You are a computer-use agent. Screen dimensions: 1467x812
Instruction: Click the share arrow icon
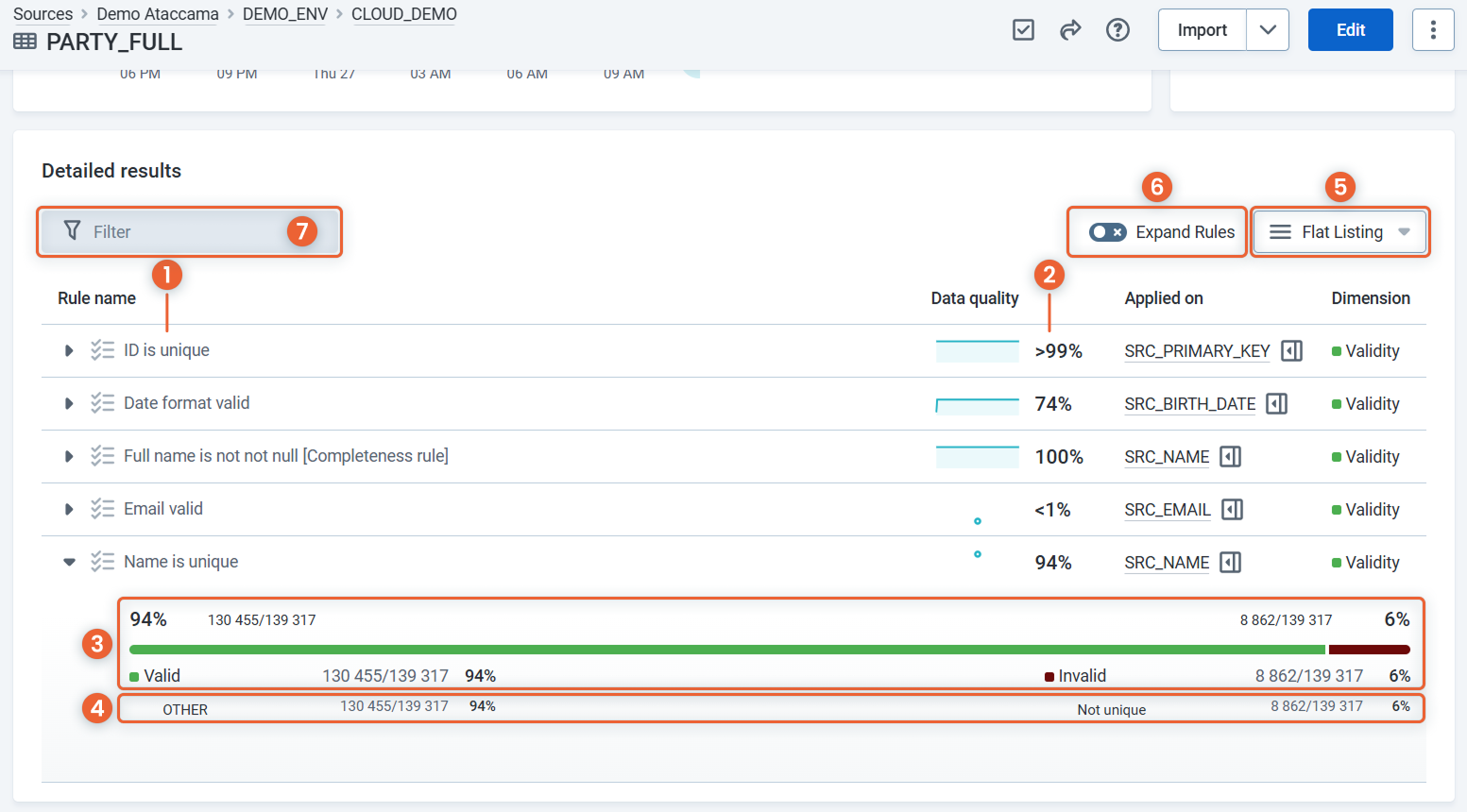point(1070,30)
